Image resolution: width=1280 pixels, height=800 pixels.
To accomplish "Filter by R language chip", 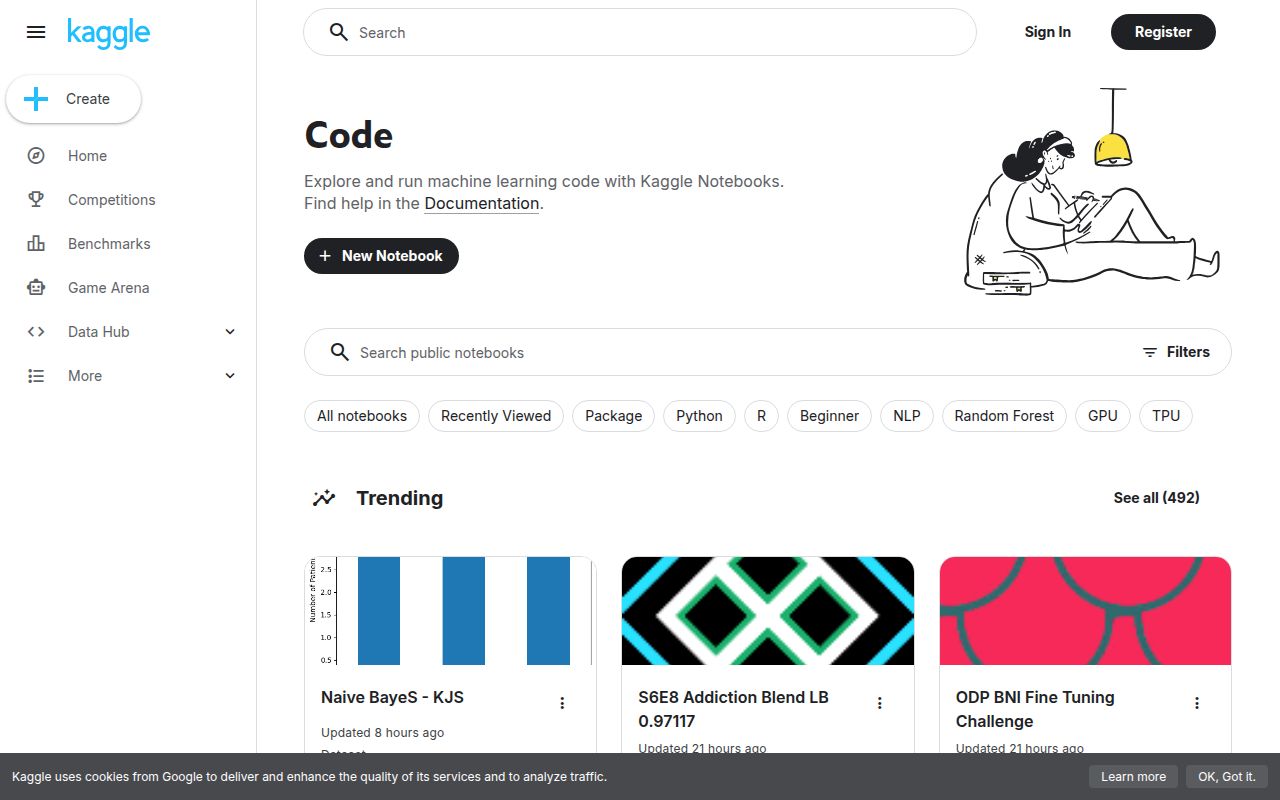I will tap(761, 416).
